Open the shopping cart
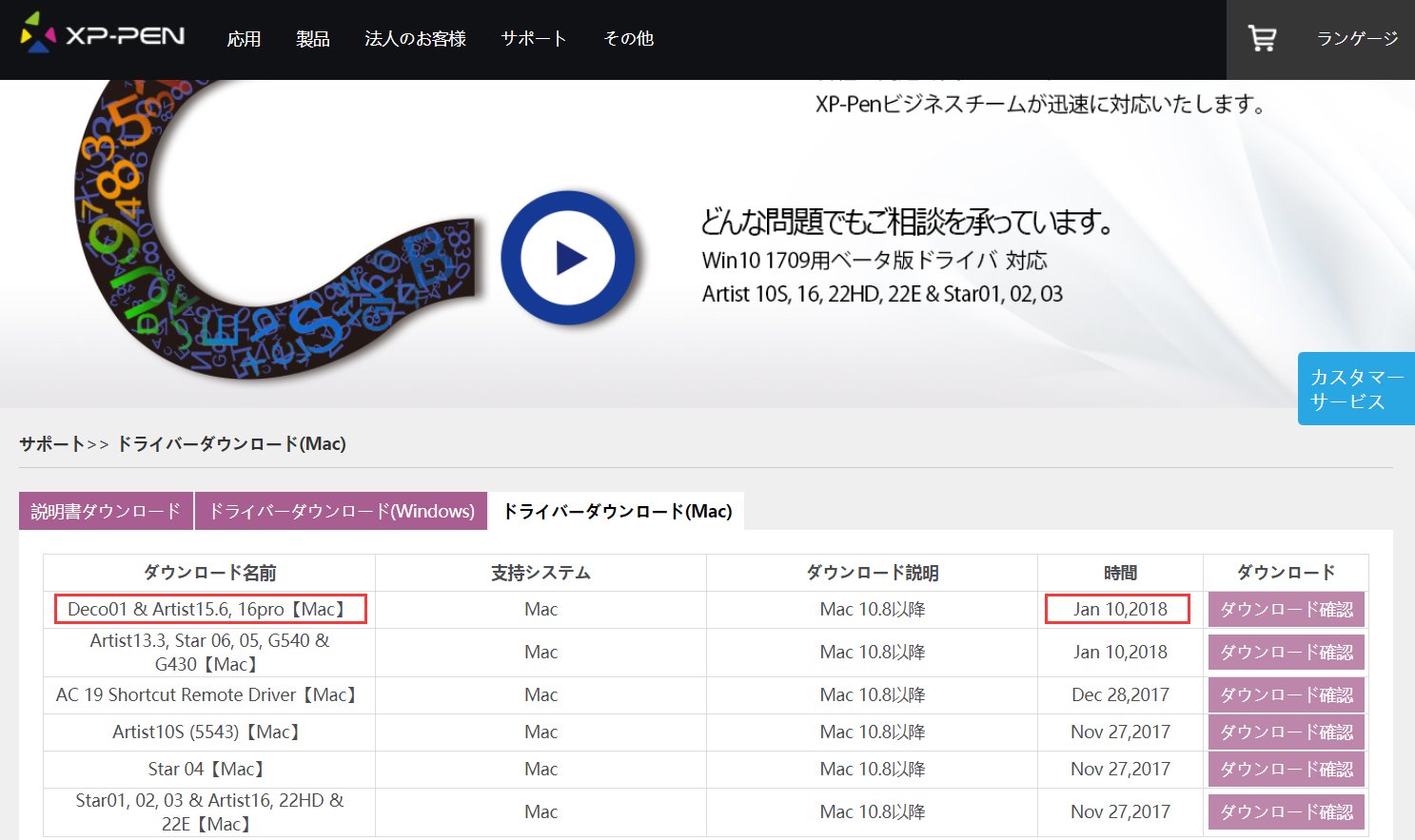The image size is (1415, 840). tap(1262, 38)
